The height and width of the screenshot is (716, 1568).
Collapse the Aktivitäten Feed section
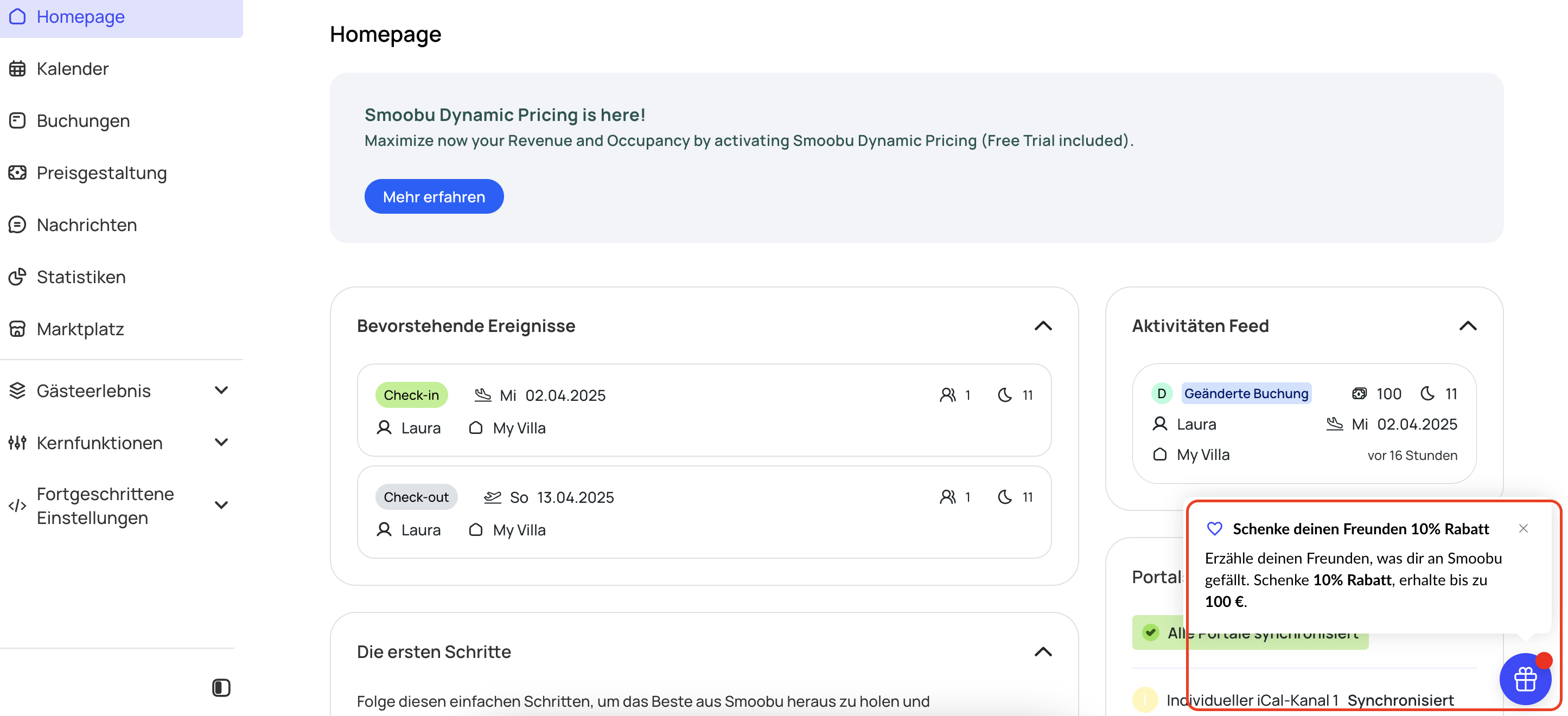1468,326
